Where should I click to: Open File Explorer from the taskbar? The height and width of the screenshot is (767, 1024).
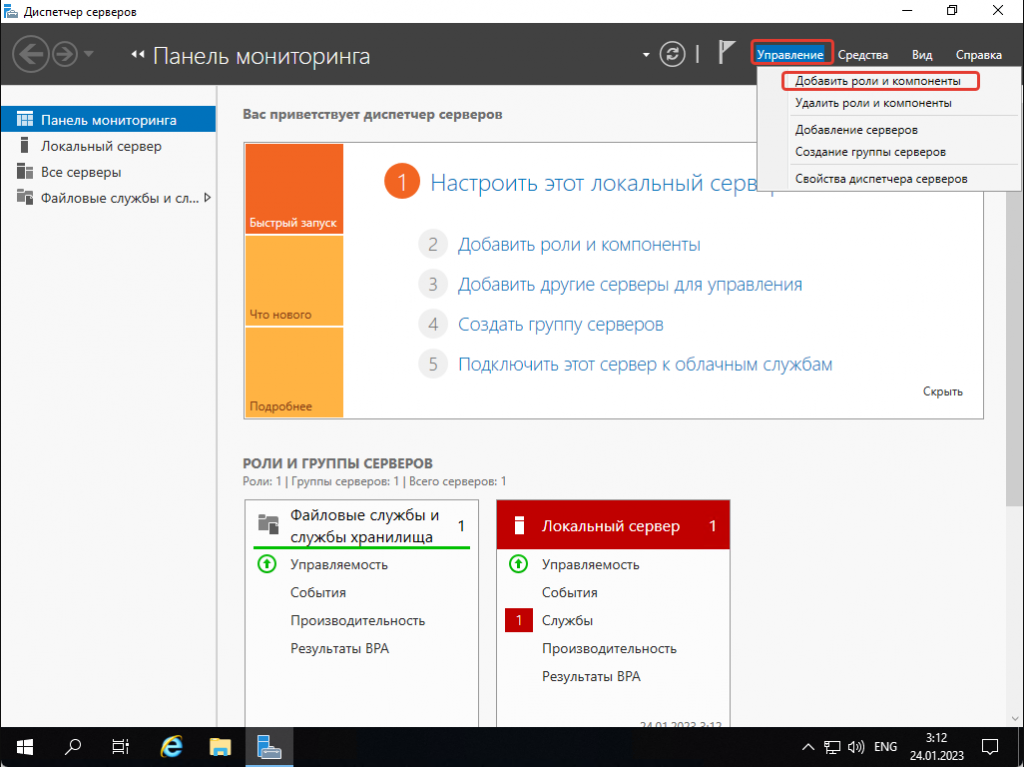tap(220, 746)
